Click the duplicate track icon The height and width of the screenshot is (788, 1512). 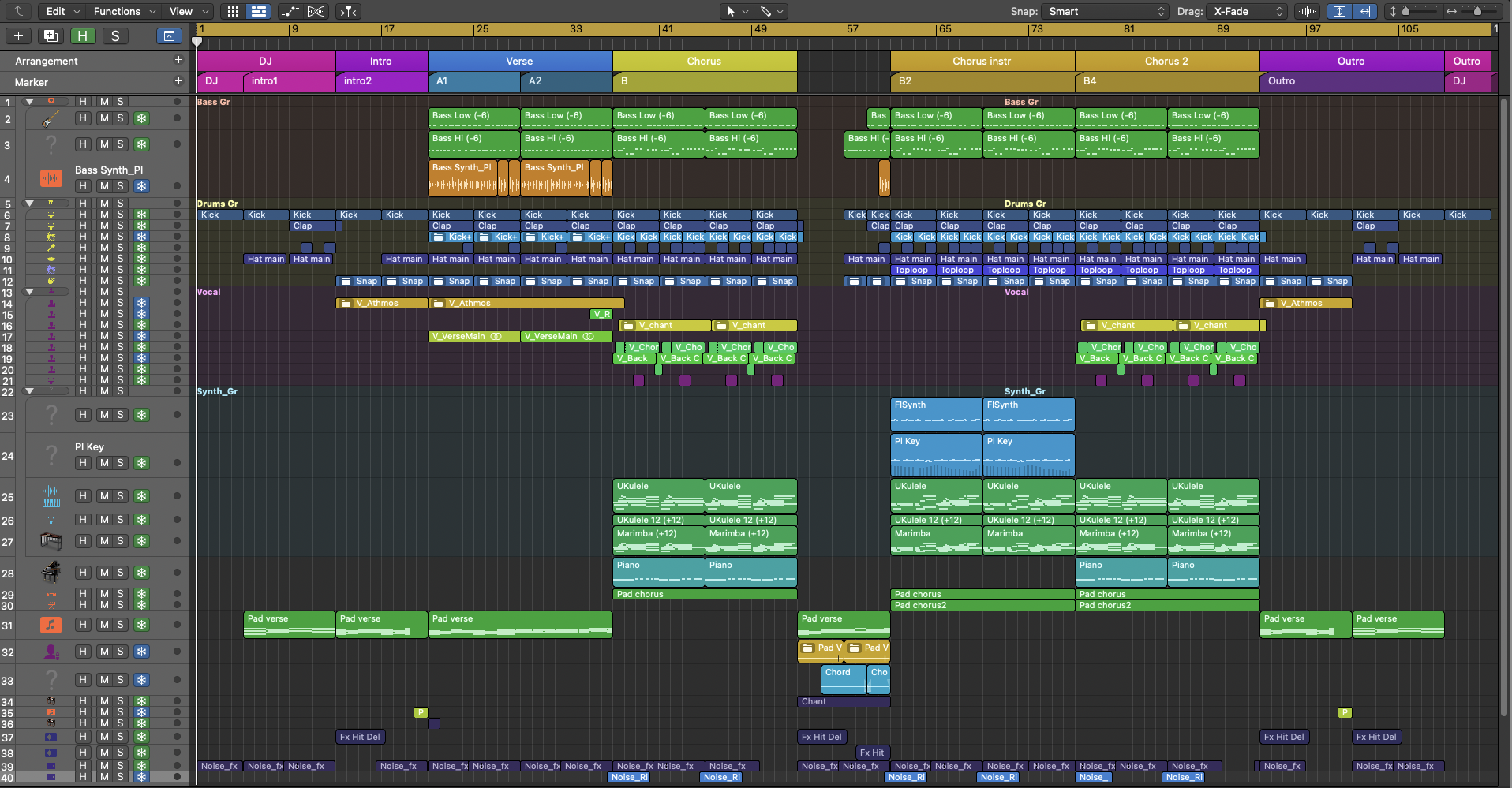click(x=51, y=35)
